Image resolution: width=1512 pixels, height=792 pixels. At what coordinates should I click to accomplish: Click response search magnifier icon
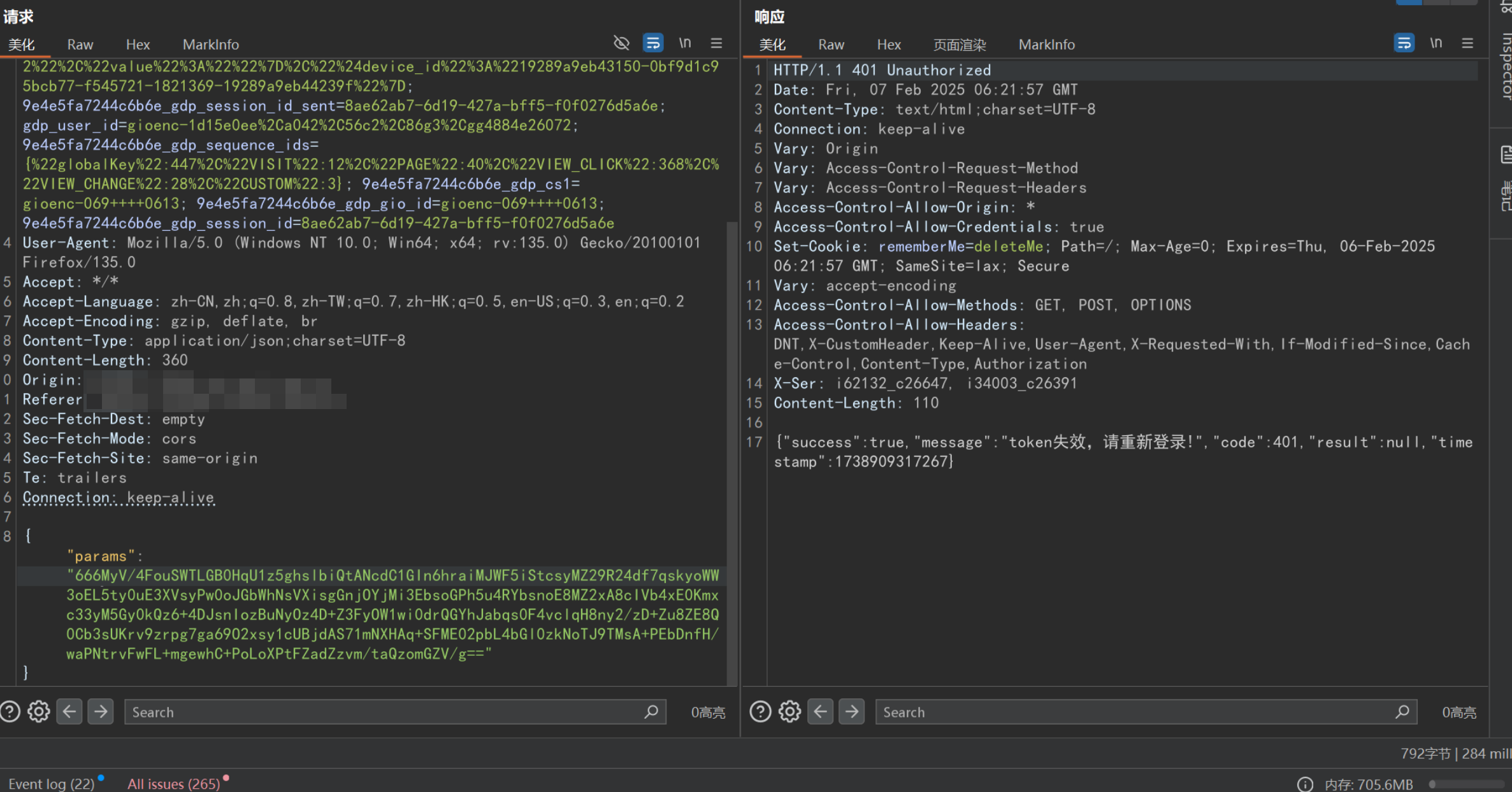tap(1402, 712)
